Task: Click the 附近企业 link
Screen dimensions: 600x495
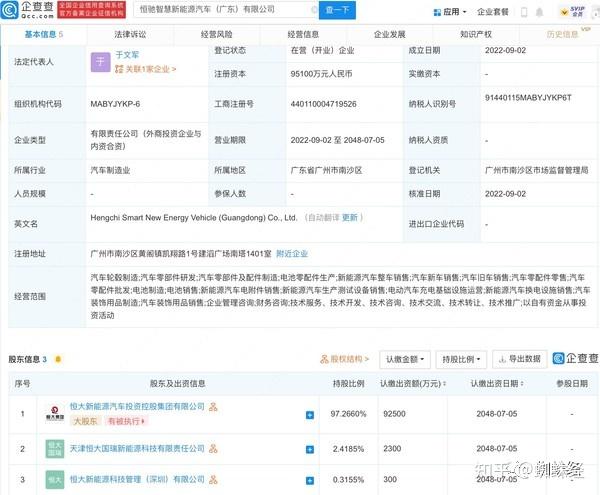Action: [292, 254]
